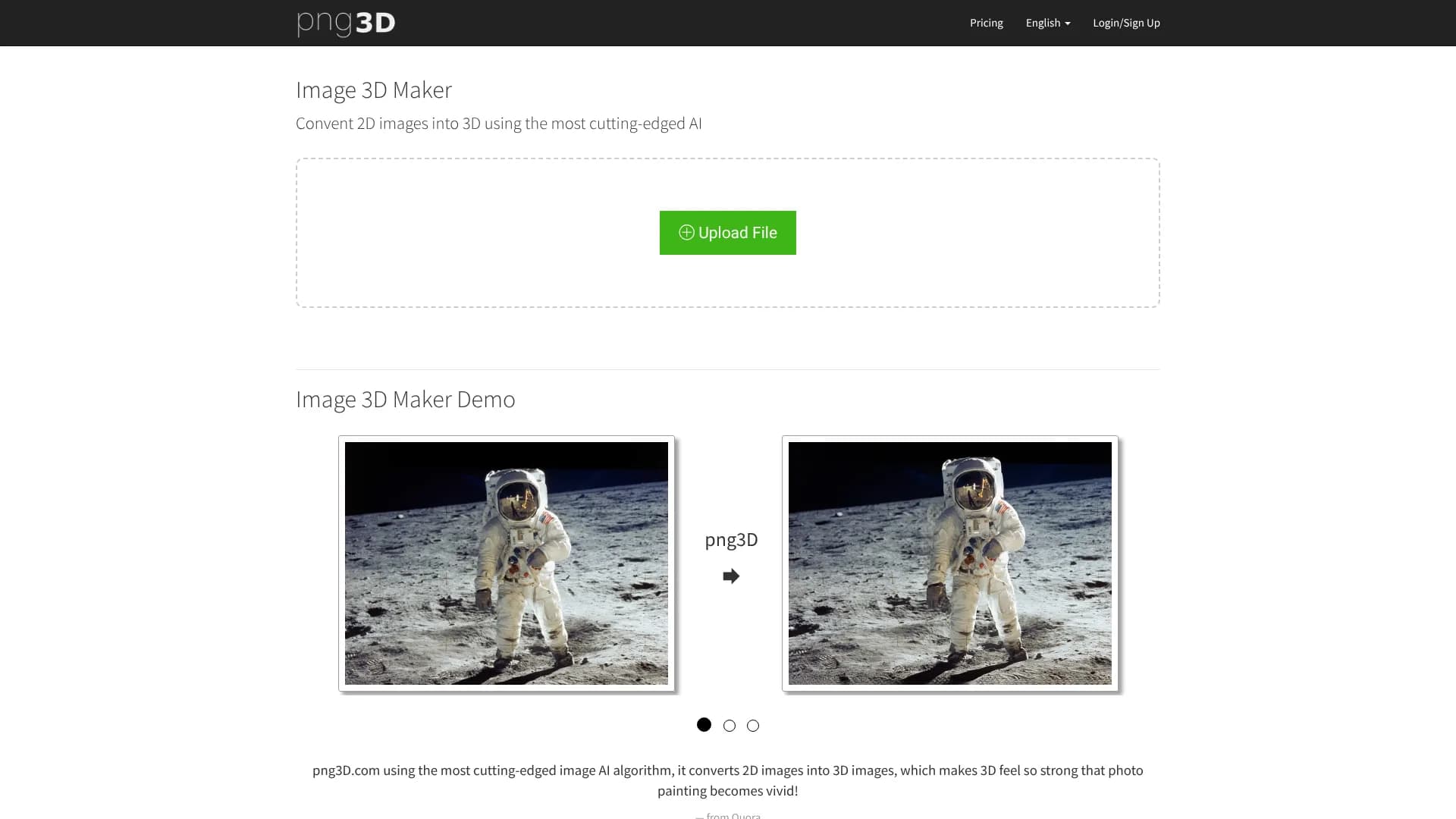The height and width of the screenshot is (819, 1456).
Task: Select the third carousel navigation dot
Action: click(x=752, y=725)
